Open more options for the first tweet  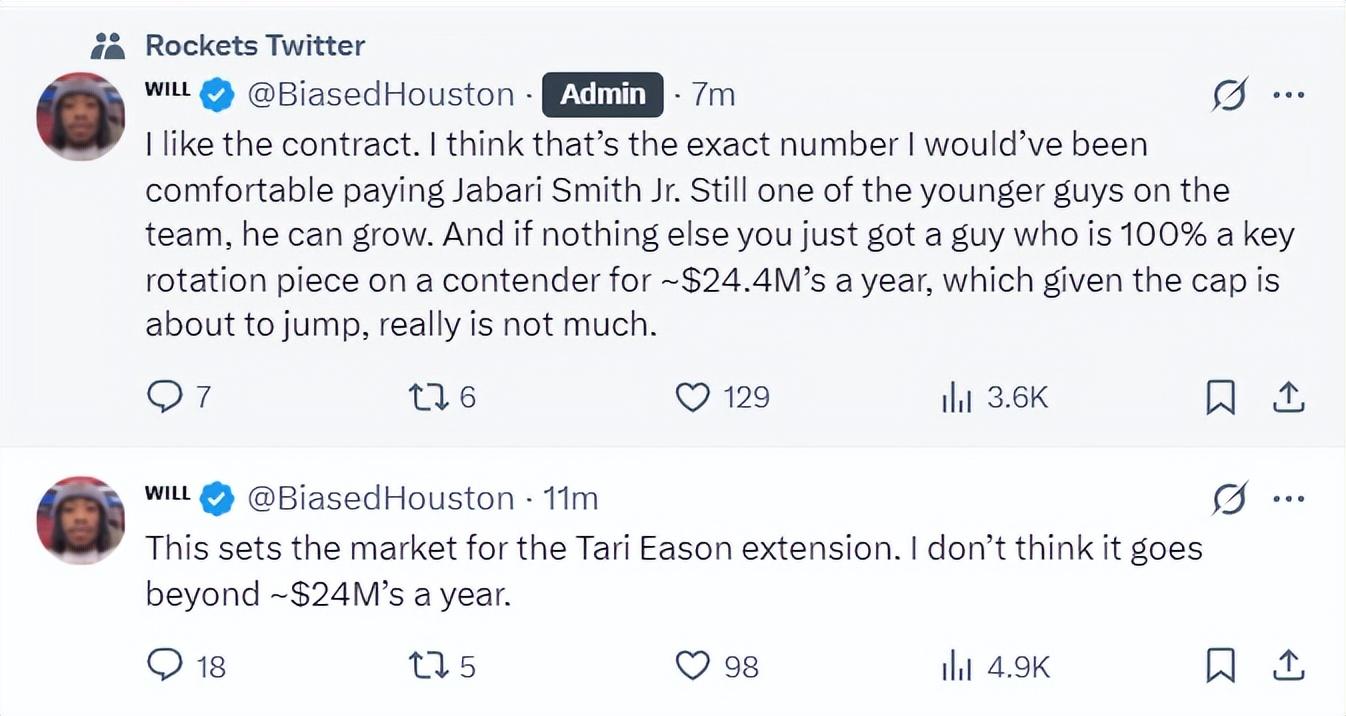coord(1288,95)
